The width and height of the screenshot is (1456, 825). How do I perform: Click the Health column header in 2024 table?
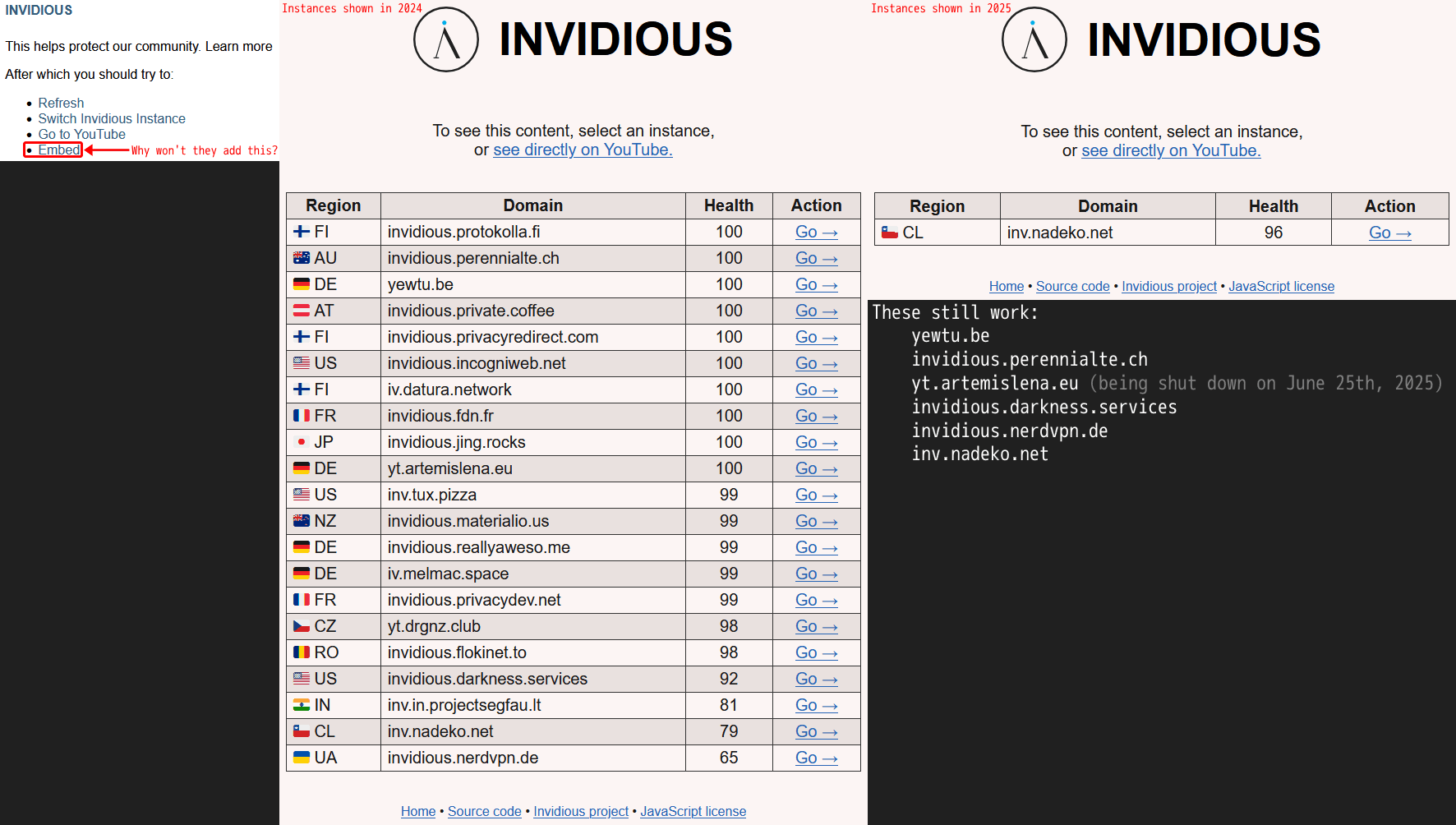click(x=728, y=205)
